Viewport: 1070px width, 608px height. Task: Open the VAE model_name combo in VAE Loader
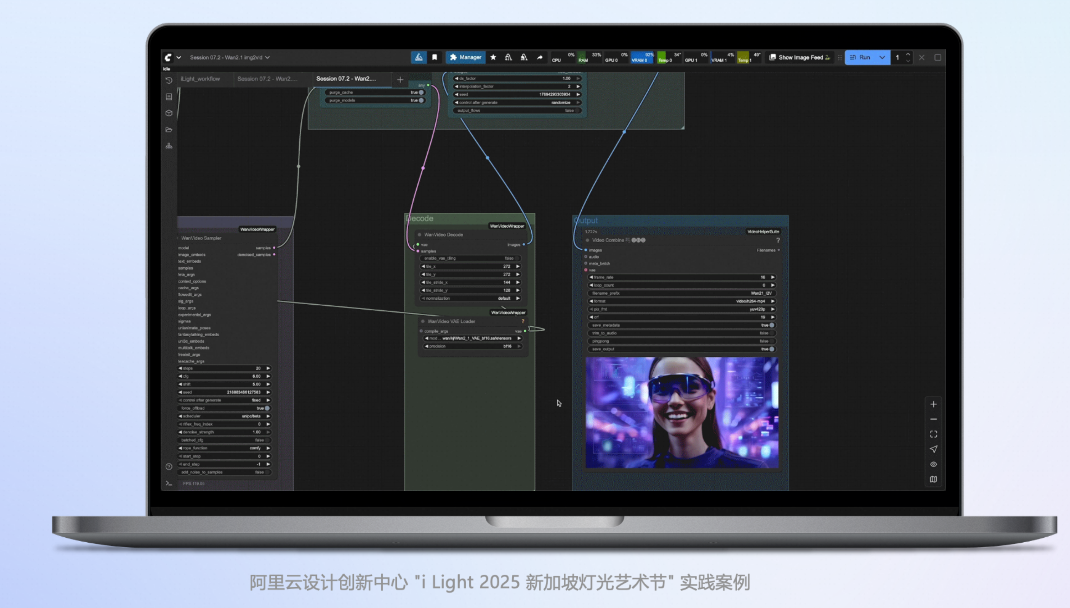click(x=472, y=338)
